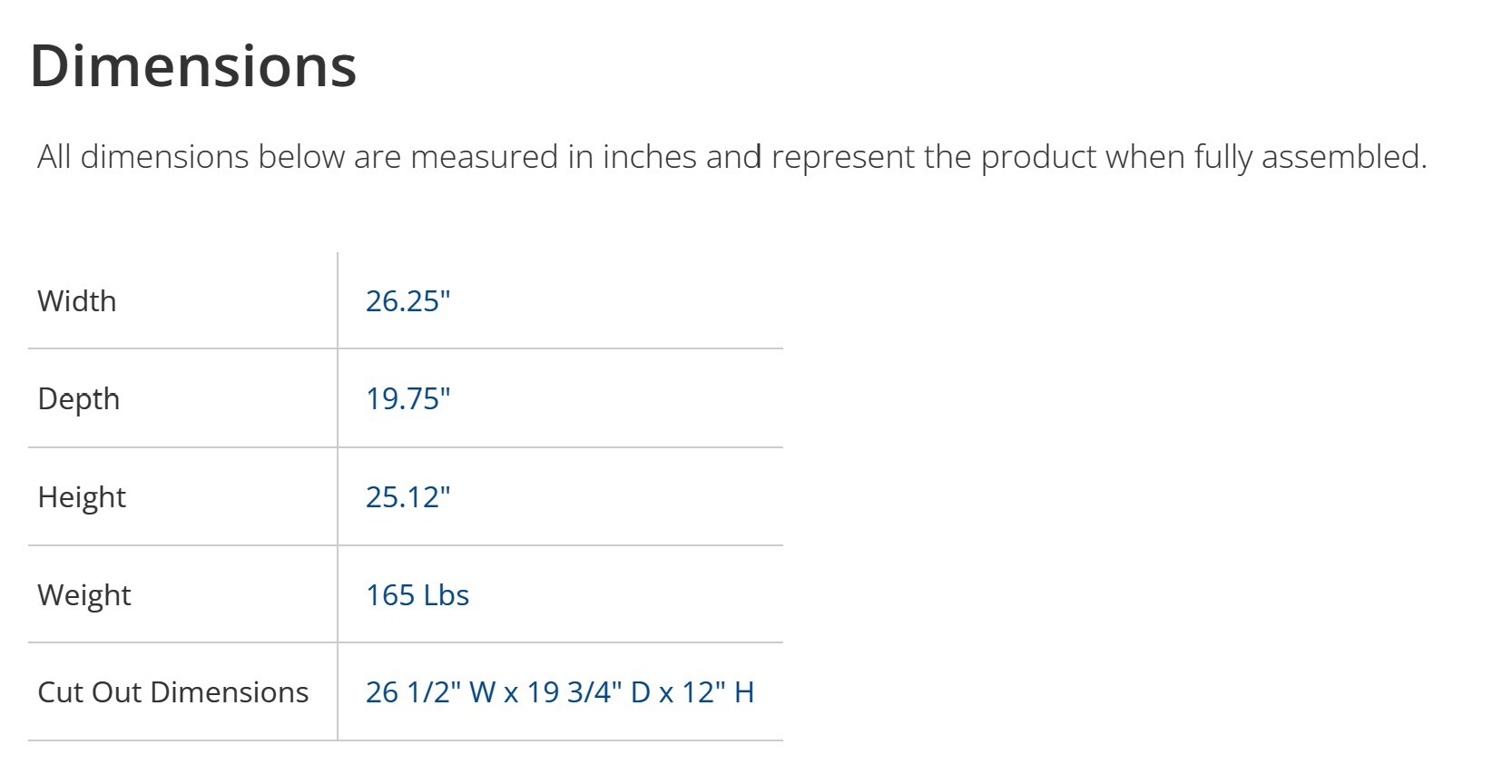Click the 12" H cut-out height
Viewport: 1512px width, 784px height.
718,692
